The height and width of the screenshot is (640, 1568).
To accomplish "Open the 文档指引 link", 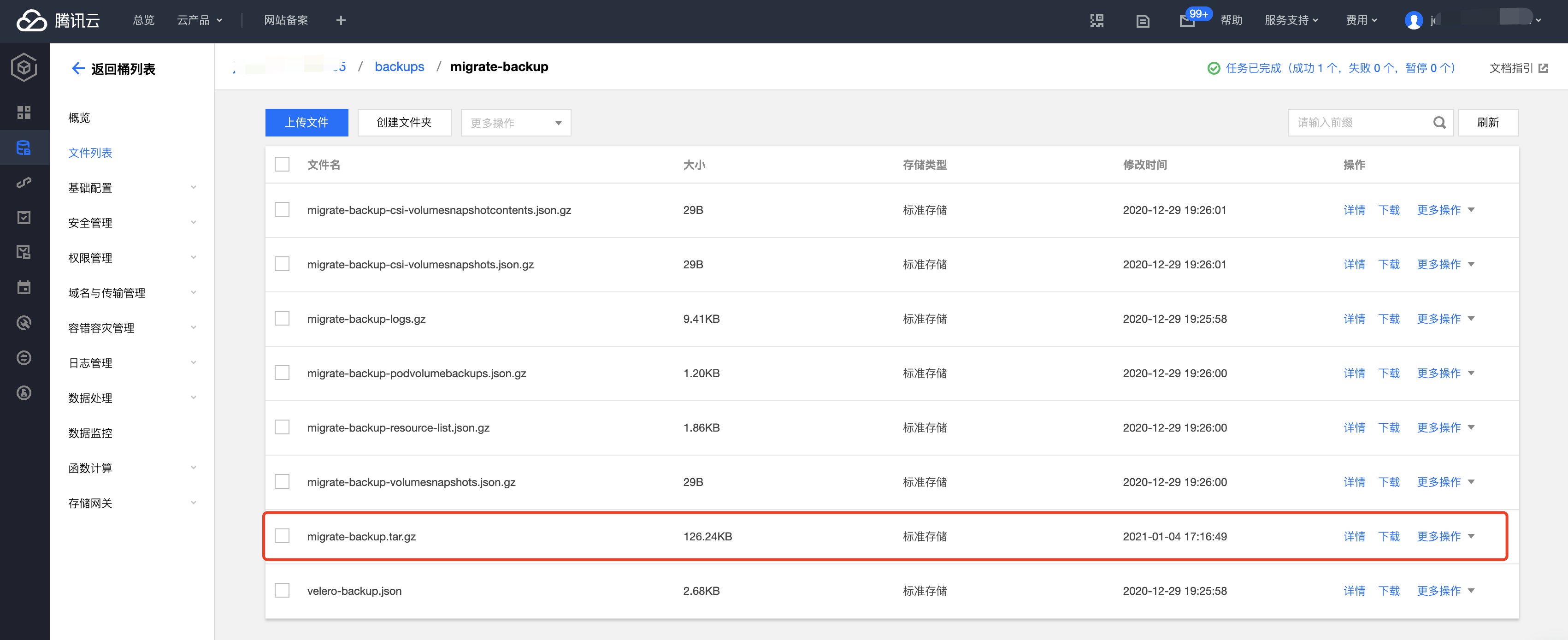I will [1511, 68].
